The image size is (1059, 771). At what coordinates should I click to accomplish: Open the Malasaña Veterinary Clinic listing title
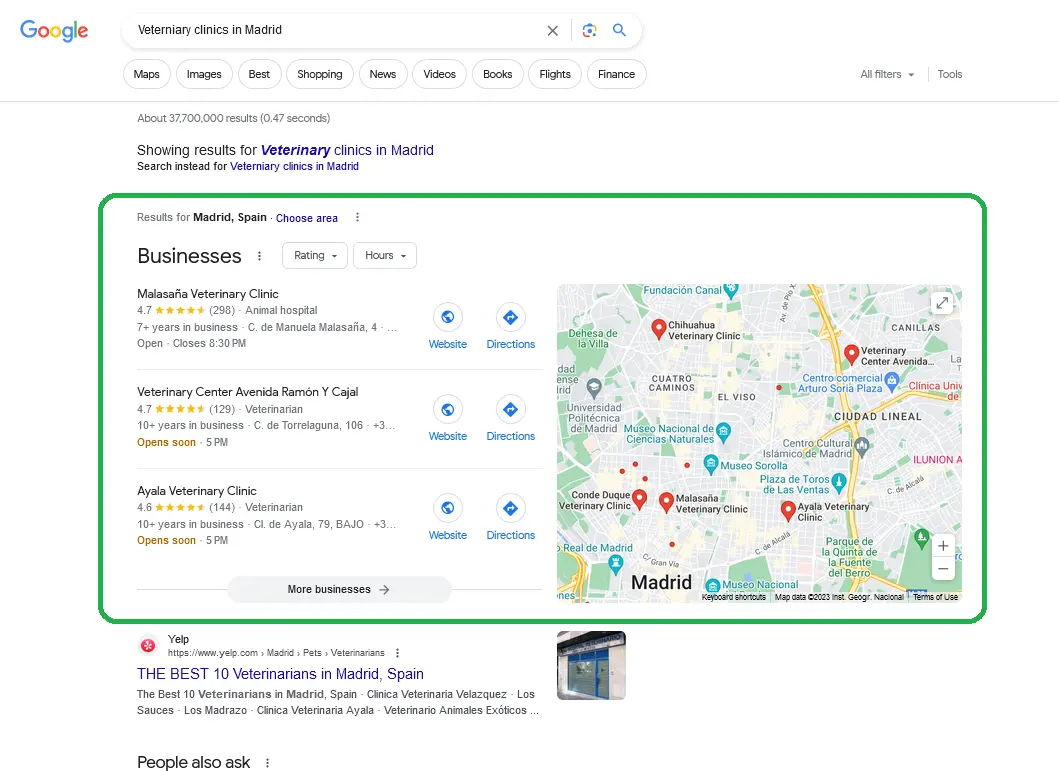click(x=208, y=294)
